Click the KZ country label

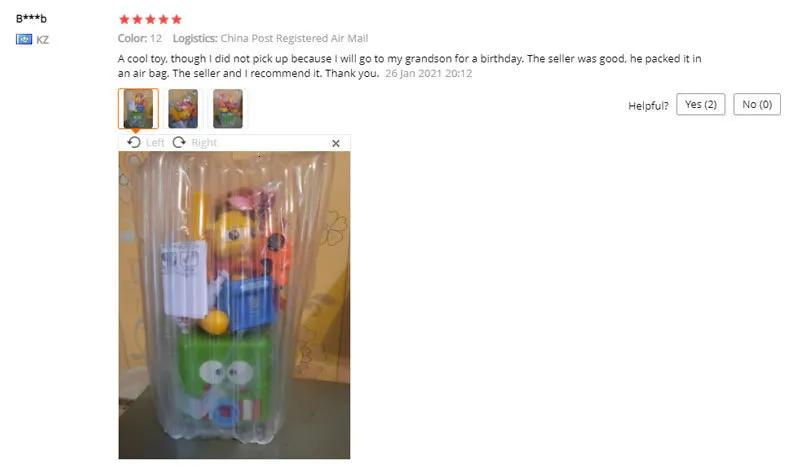click(x=42, y=40)
